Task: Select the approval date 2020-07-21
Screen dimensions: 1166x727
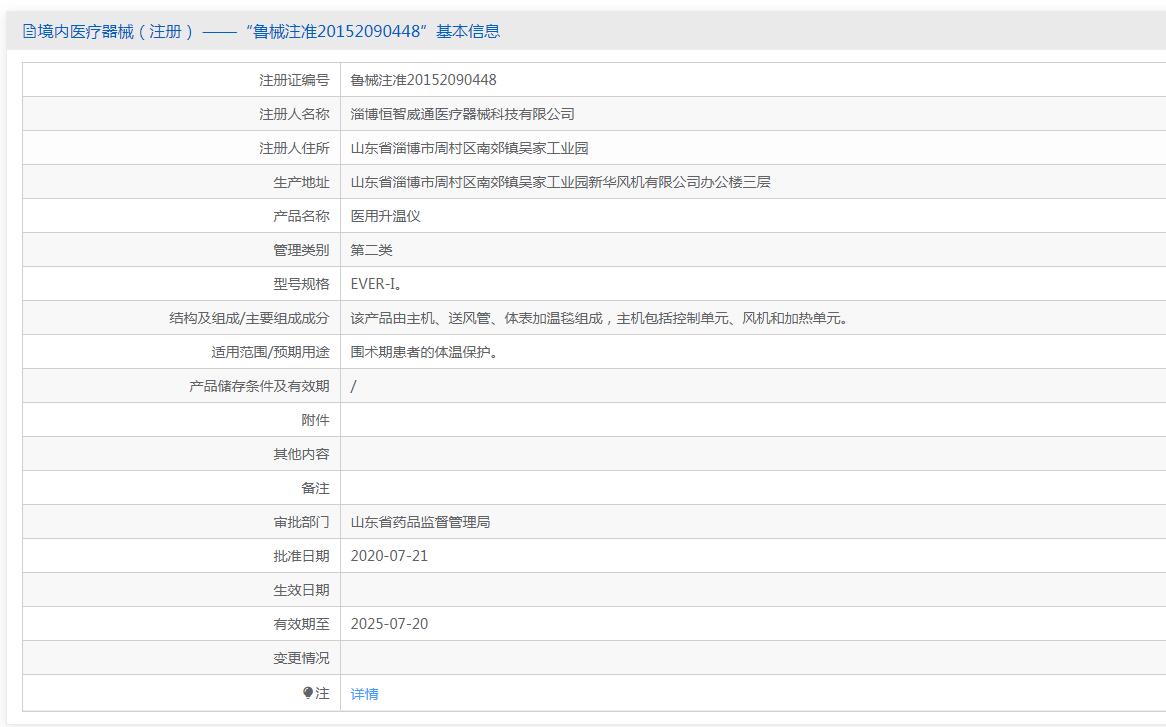Action: coord(389,556)
